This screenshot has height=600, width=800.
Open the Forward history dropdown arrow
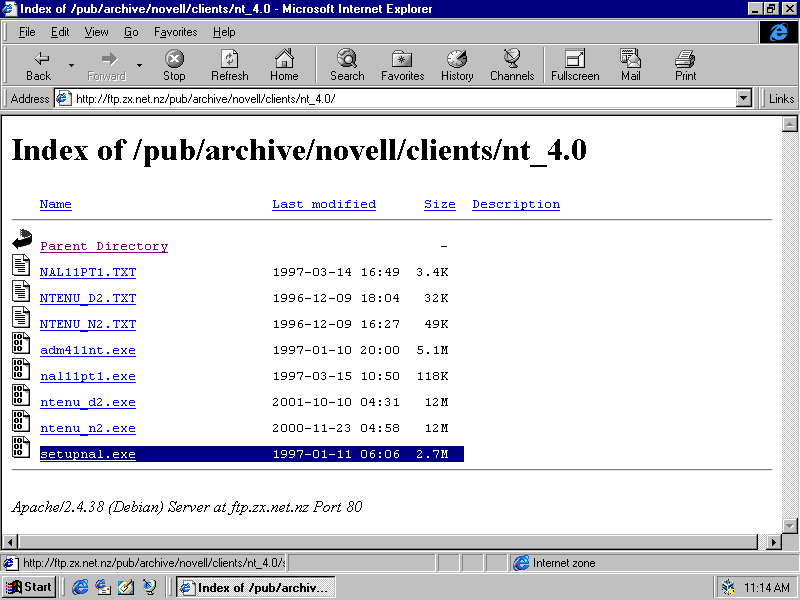(139, 65)
